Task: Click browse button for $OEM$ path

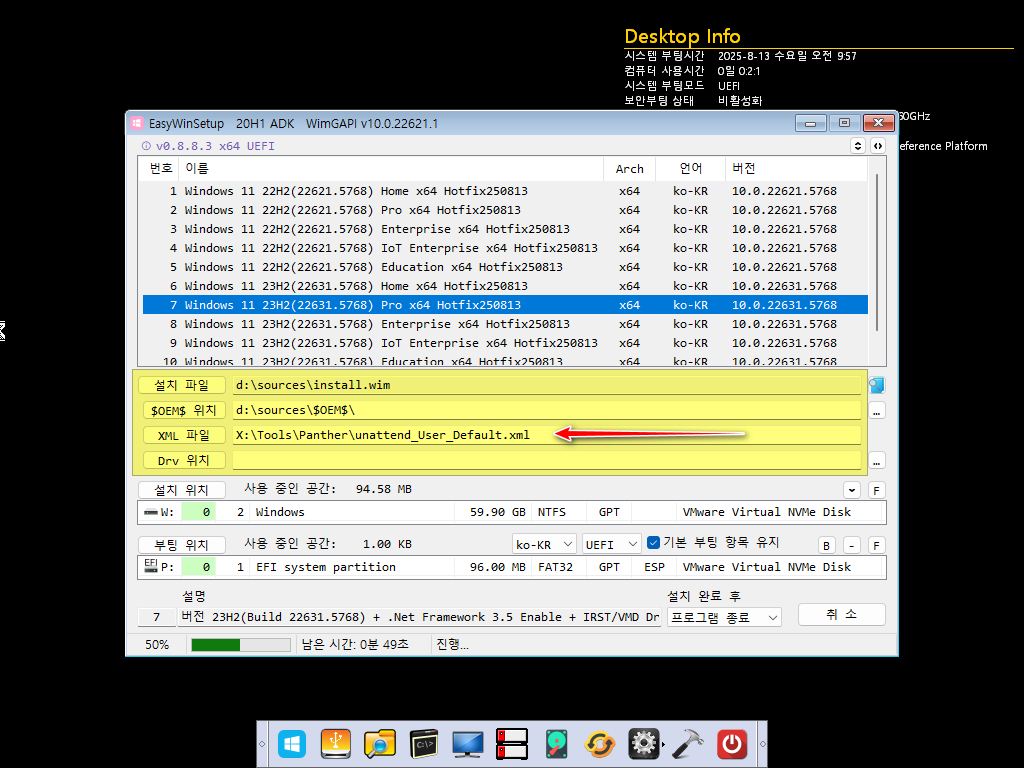Action: click(x=876, y=411)
